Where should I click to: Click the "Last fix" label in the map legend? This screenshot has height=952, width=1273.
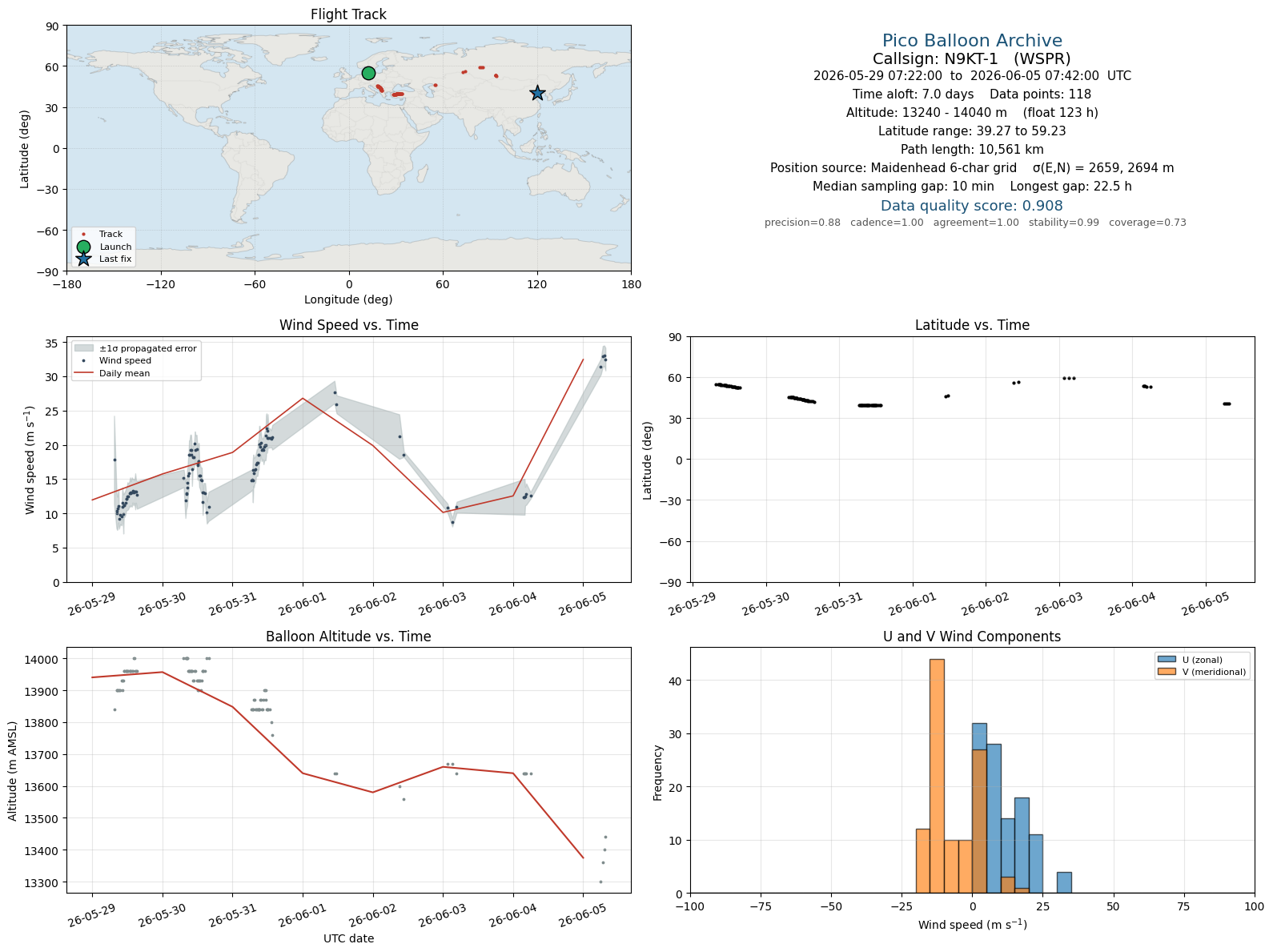pyautogui.click(x=115, y=259)
